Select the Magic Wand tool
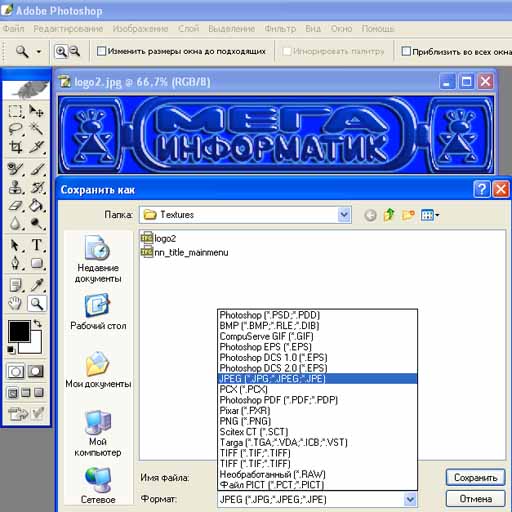512x512 pixels. [x=36, y=129]
